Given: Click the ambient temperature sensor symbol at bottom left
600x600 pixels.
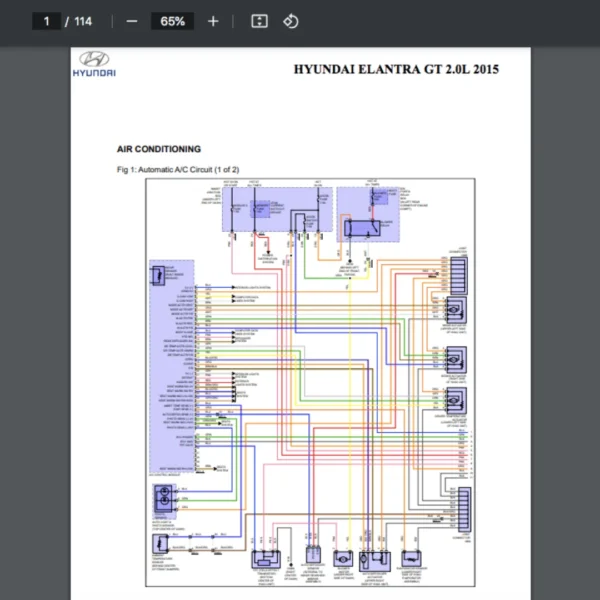Looking at the screenshot, I should [159, 544].
